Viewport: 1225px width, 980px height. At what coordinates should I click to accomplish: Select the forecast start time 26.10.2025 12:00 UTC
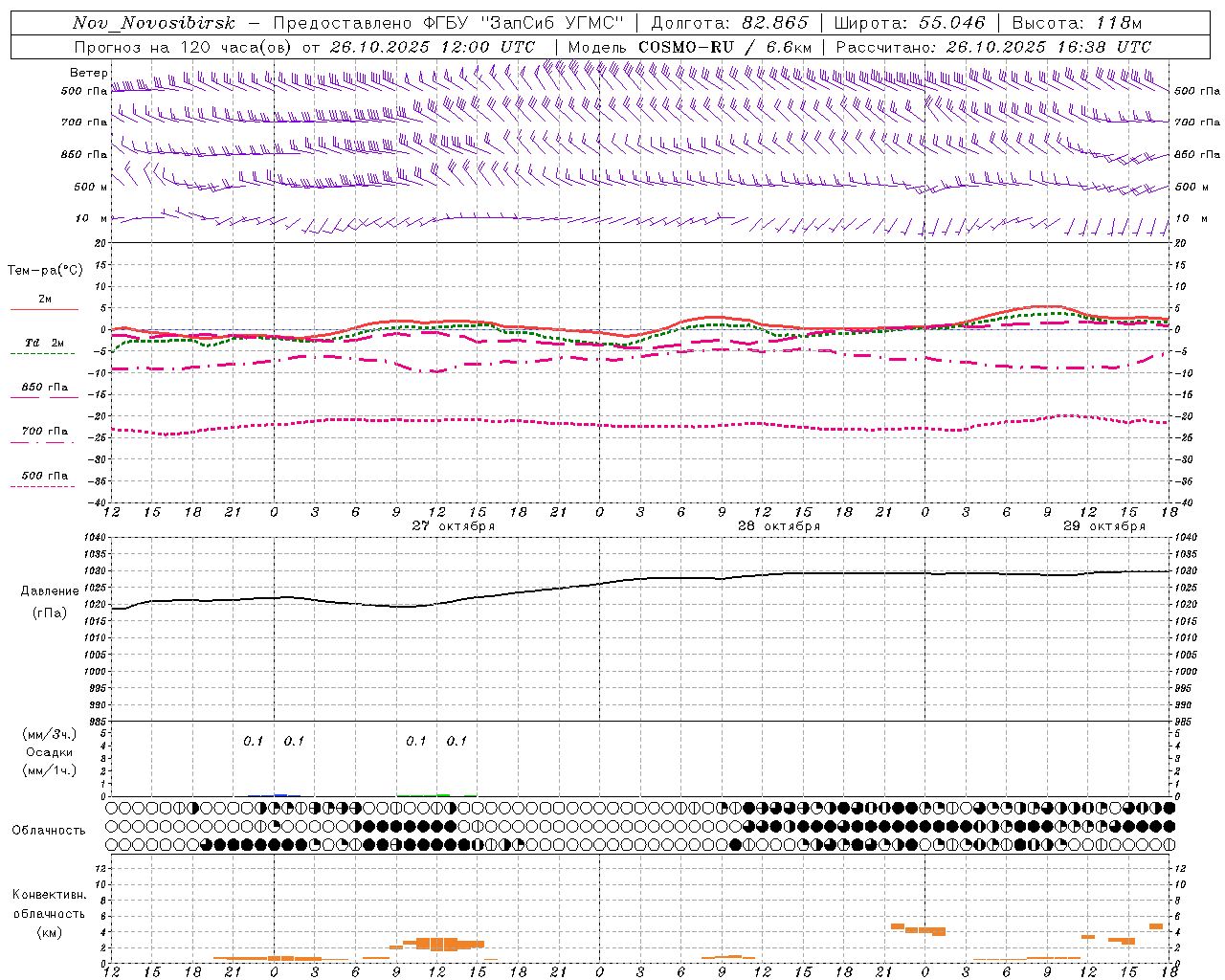point(433,47)
